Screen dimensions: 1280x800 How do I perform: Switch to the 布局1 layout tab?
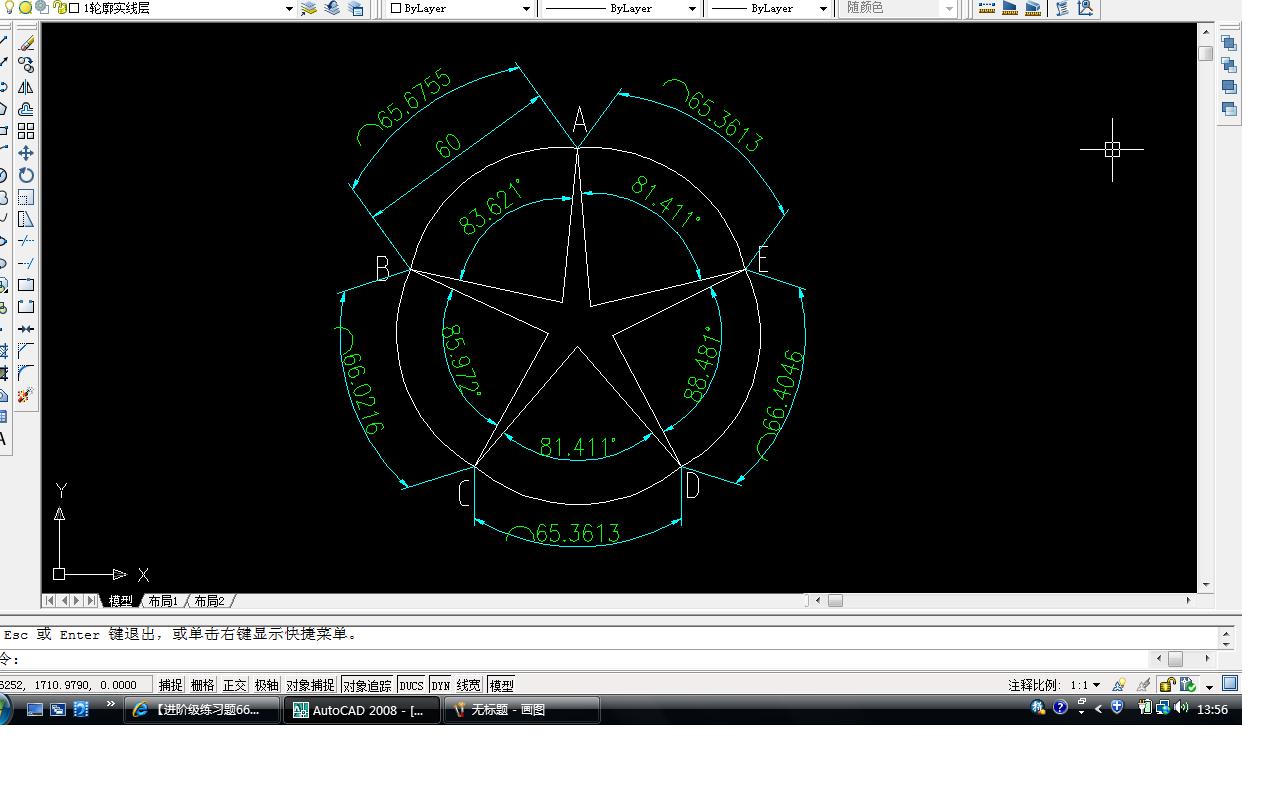[163, 601]
